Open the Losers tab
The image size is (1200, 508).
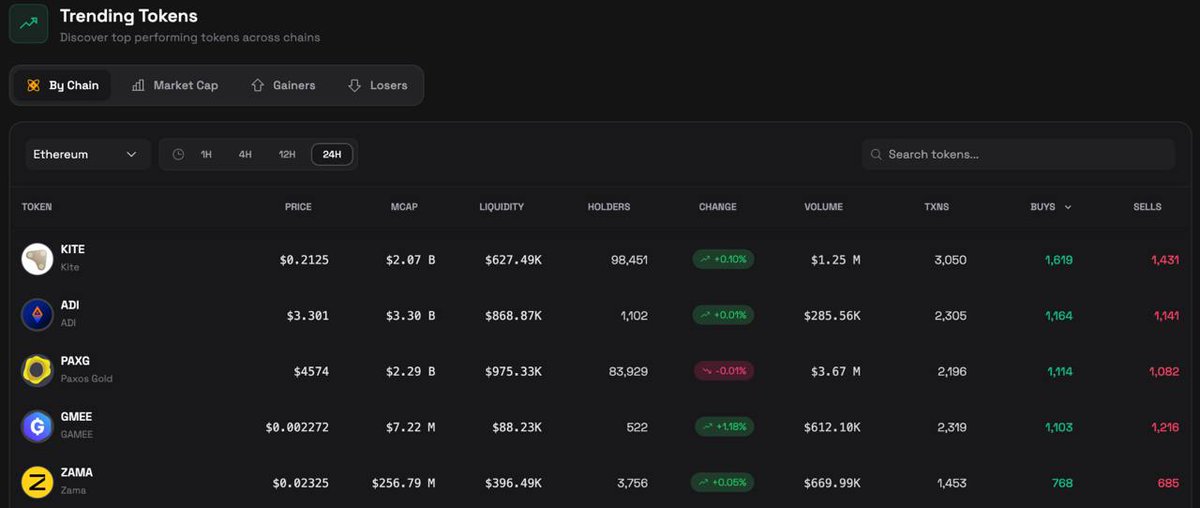click(x=378, y=86)
